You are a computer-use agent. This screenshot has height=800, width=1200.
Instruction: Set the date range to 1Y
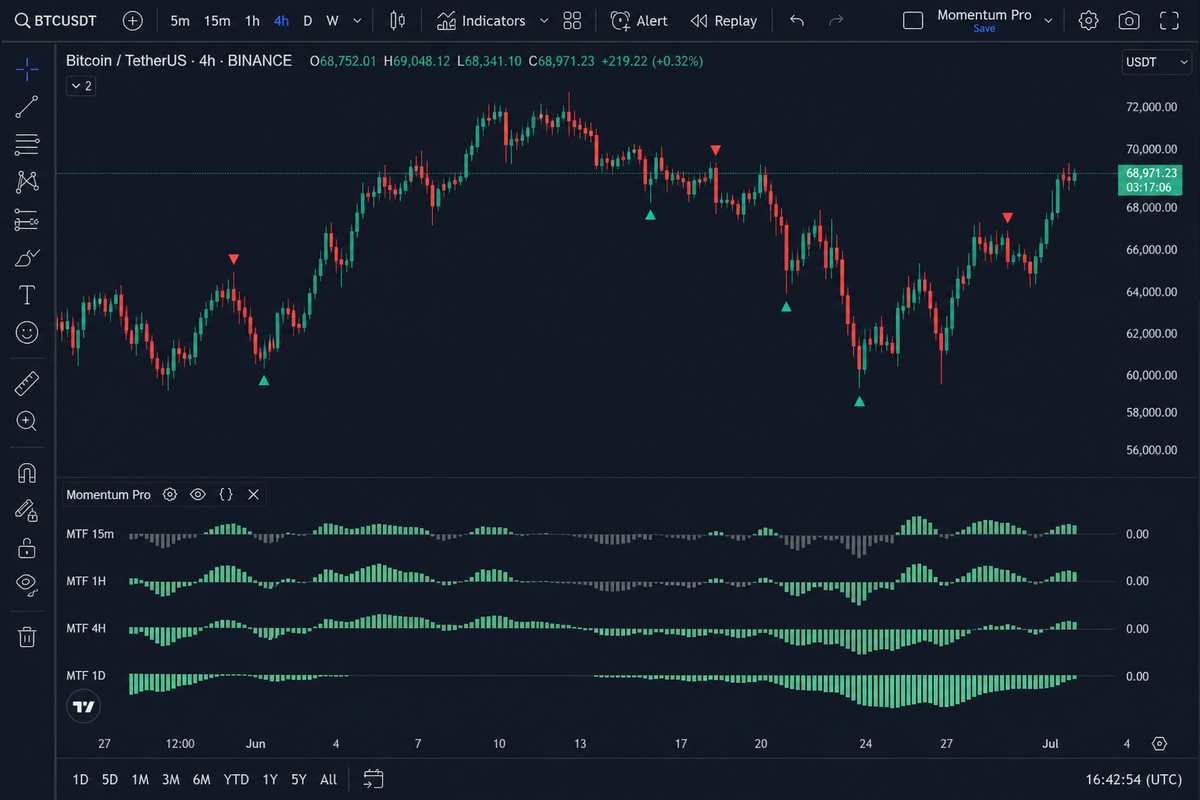(270, 779)
